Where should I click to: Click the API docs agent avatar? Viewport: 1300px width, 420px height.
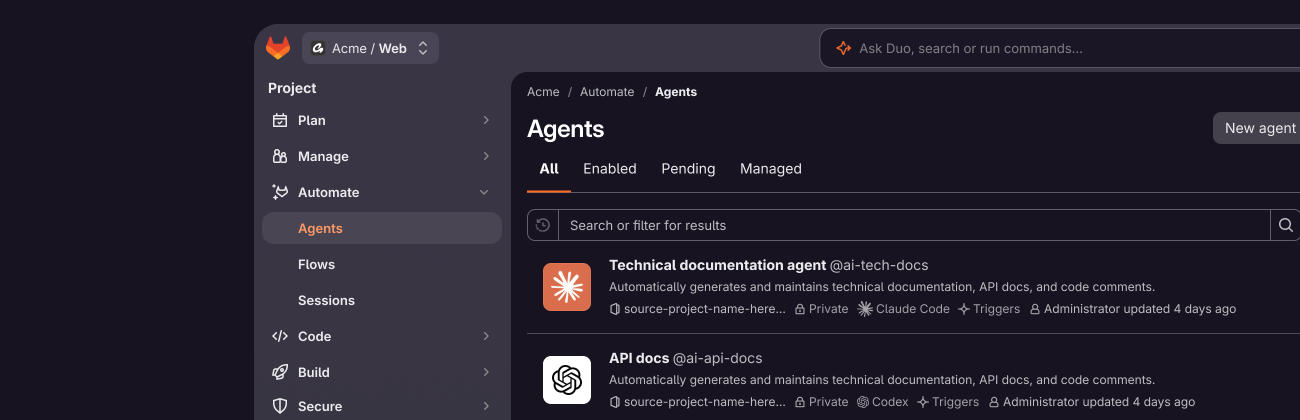click(x=567, y=380)
